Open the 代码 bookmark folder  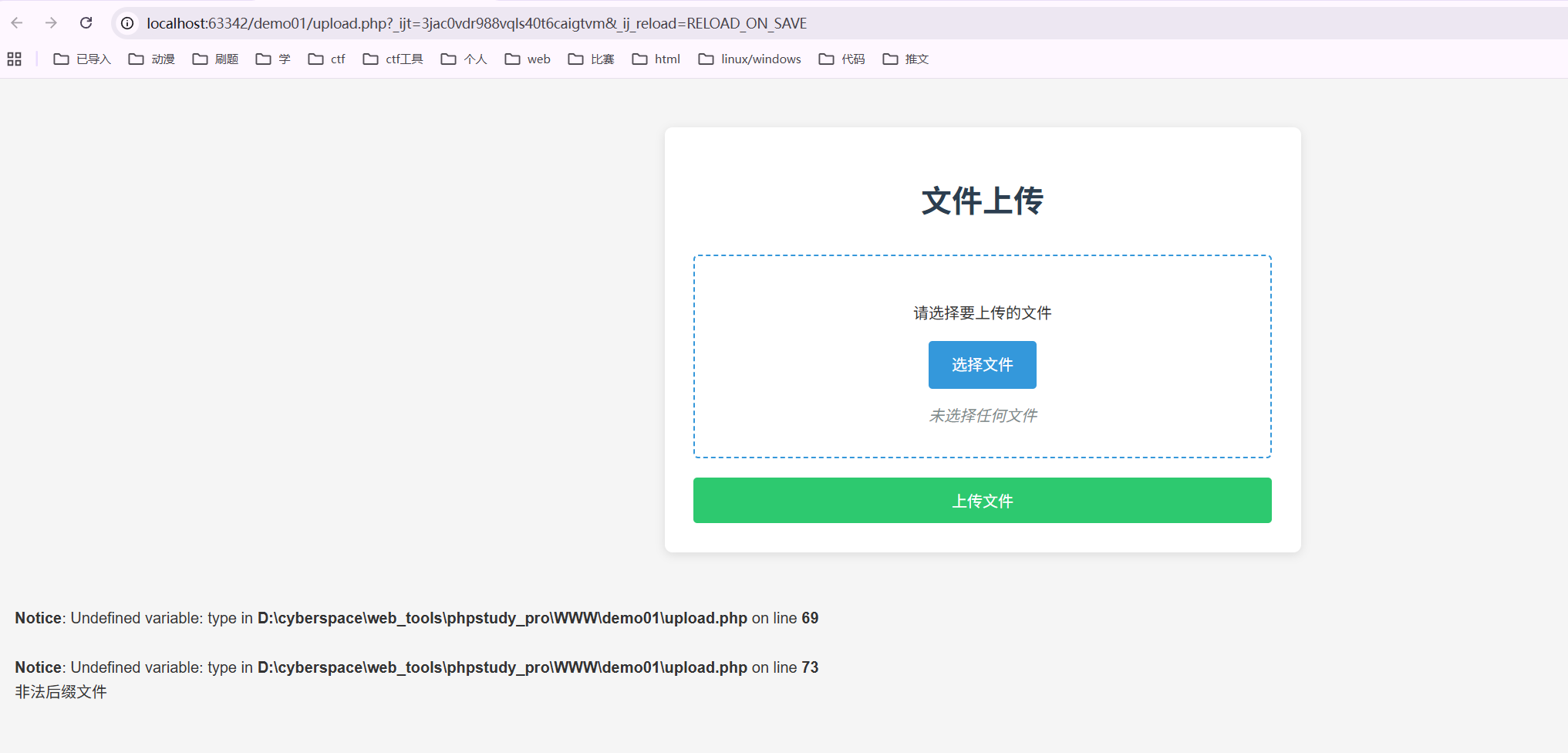(x=842, y=59)
